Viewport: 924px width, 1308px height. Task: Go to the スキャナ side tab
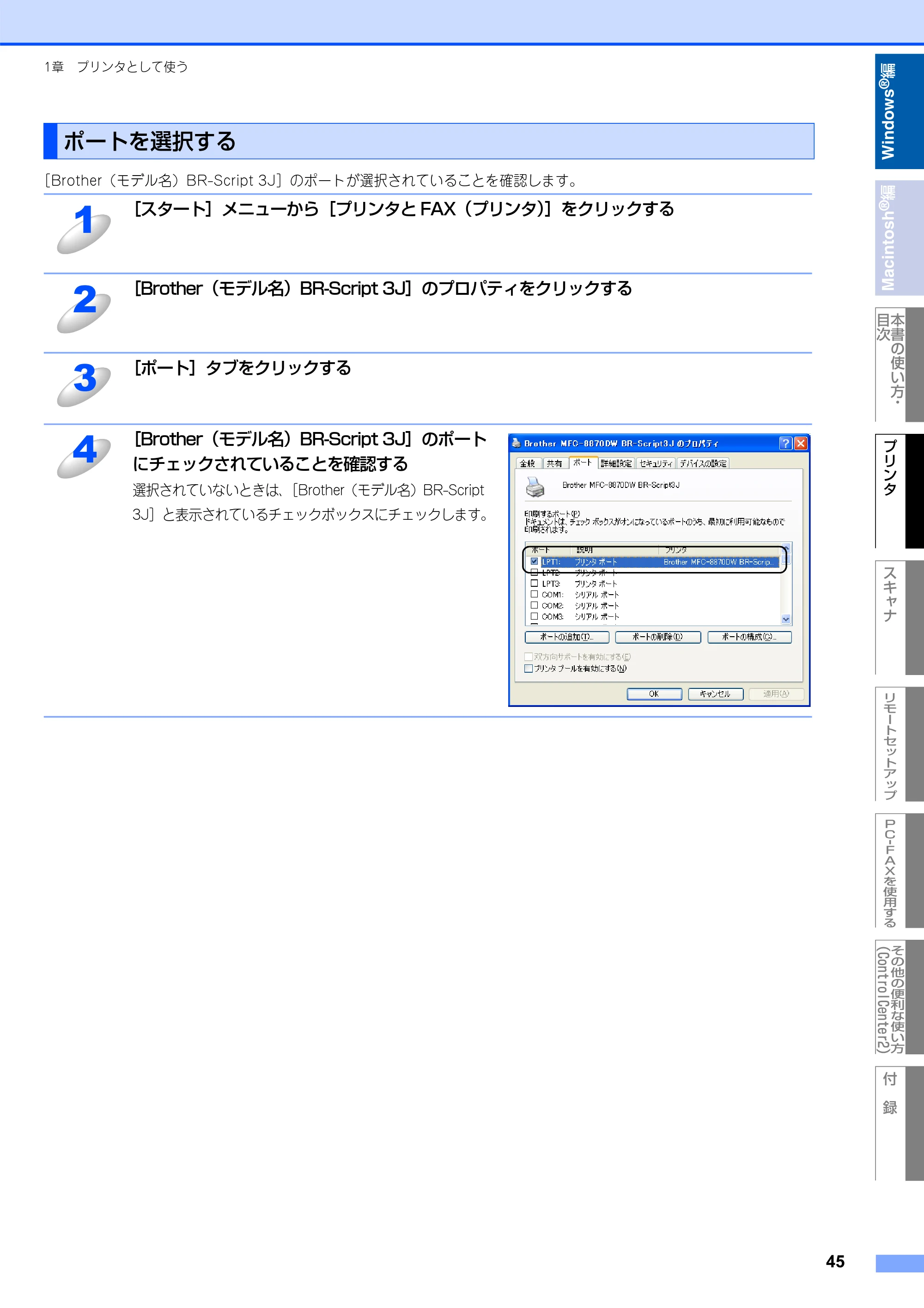click(899, 618)
